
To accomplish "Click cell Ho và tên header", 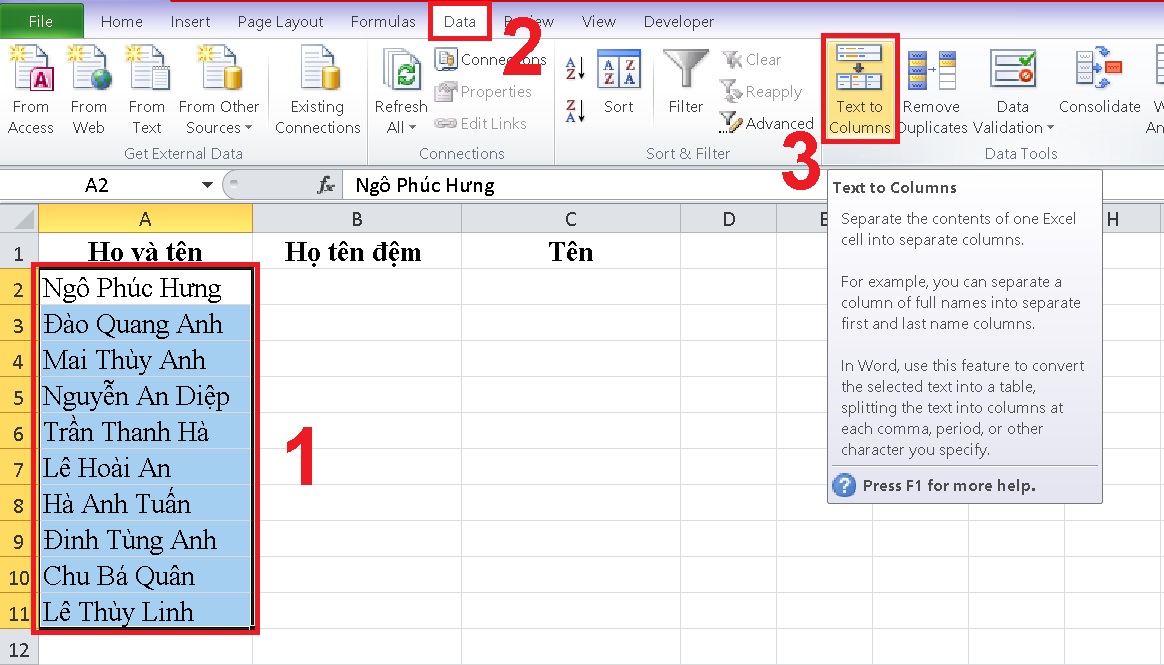I will pos(146,252).
